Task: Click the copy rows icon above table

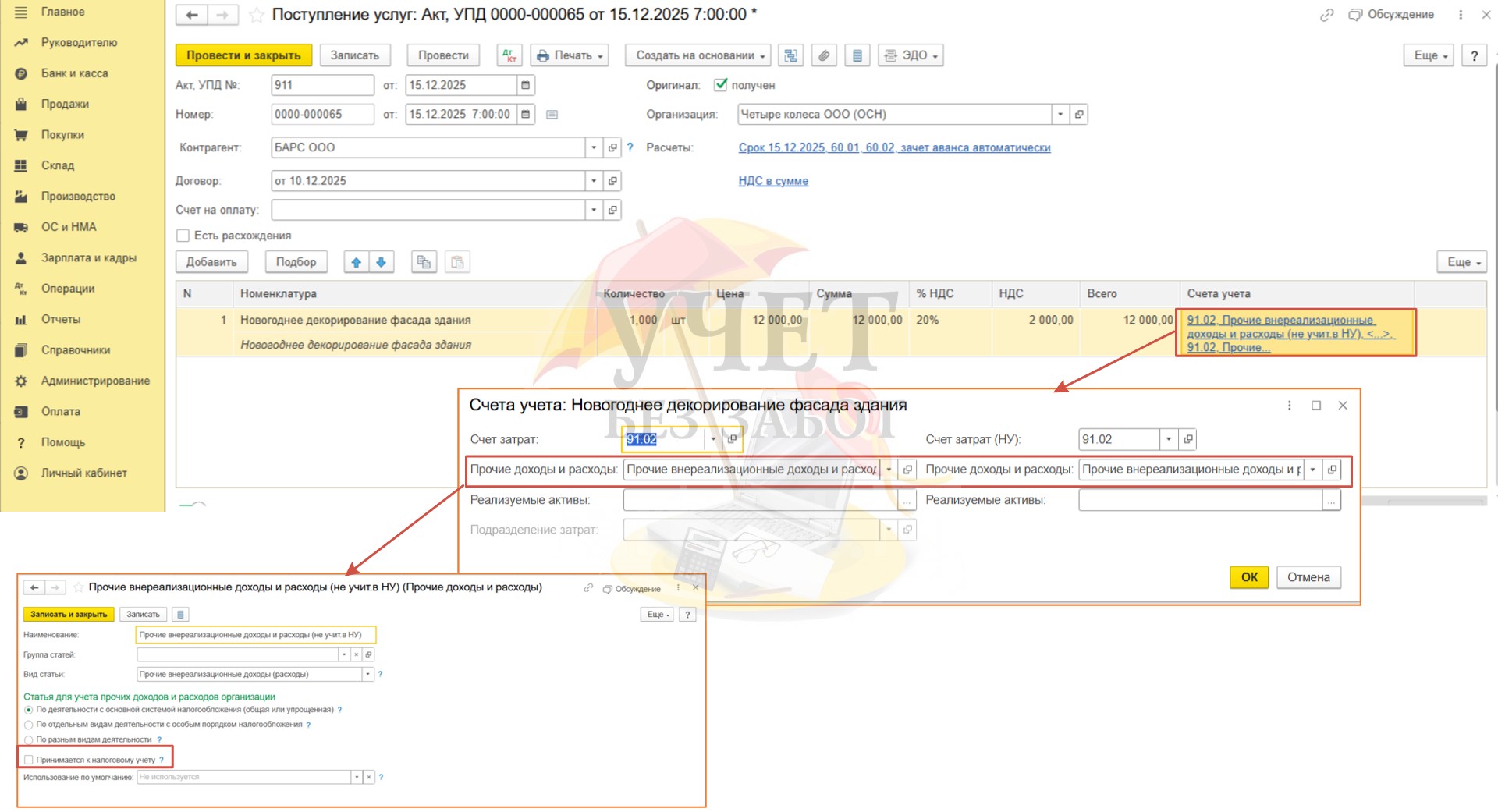Action: click(424, 262)
